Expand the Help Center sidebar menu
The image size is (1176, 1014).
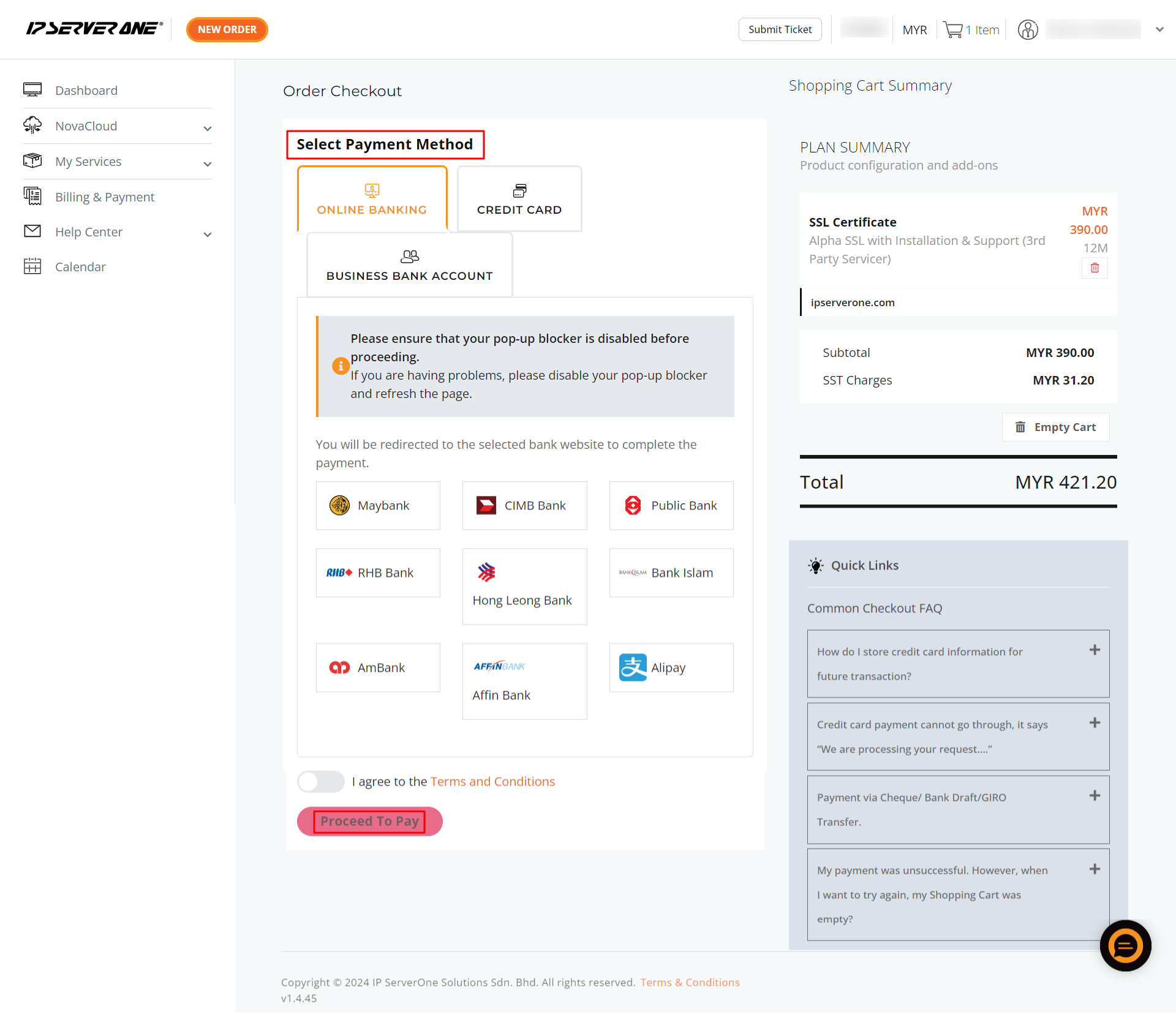[208, 235]
